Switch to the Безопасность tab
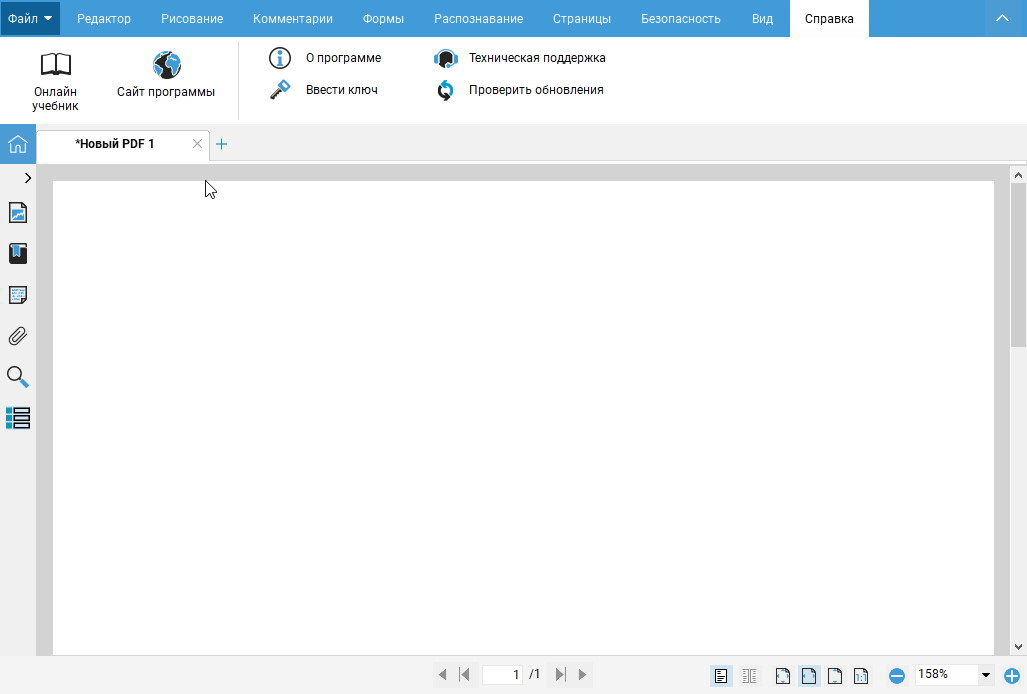 (x=681, y=18)
